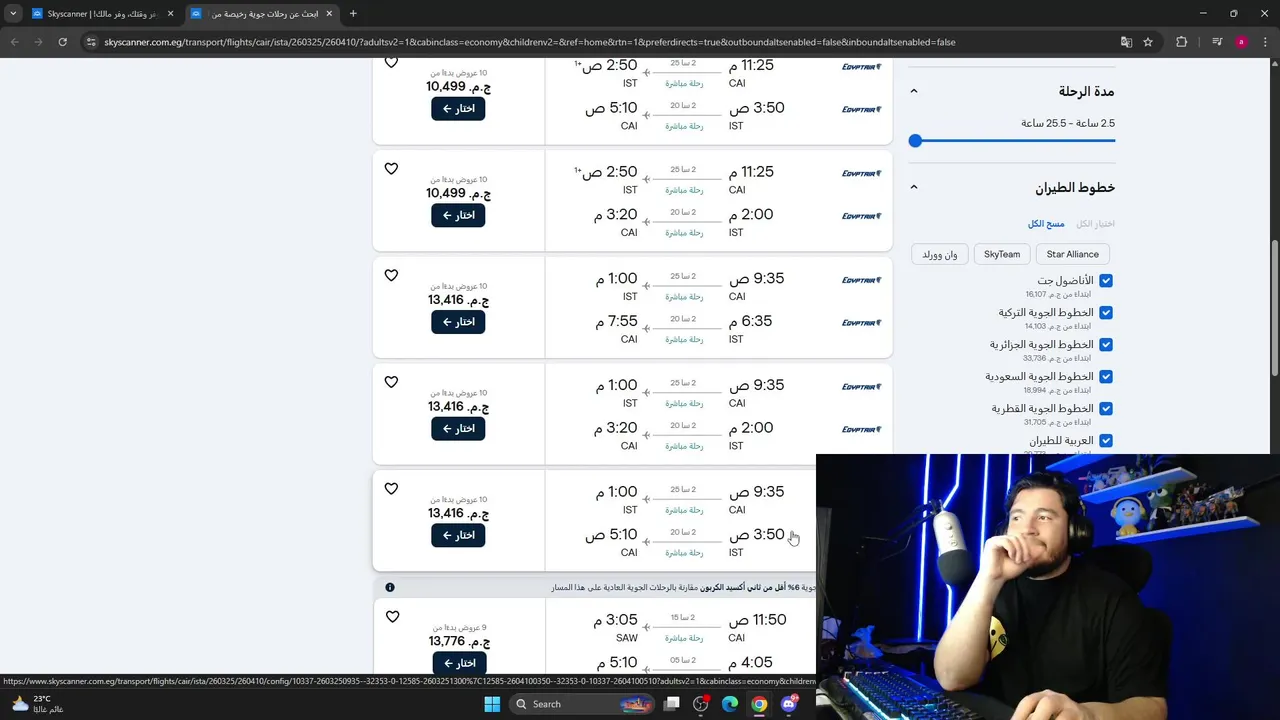Uncheck الخطوط الجوية القطرية checkbox

[x=1106, y=409]
